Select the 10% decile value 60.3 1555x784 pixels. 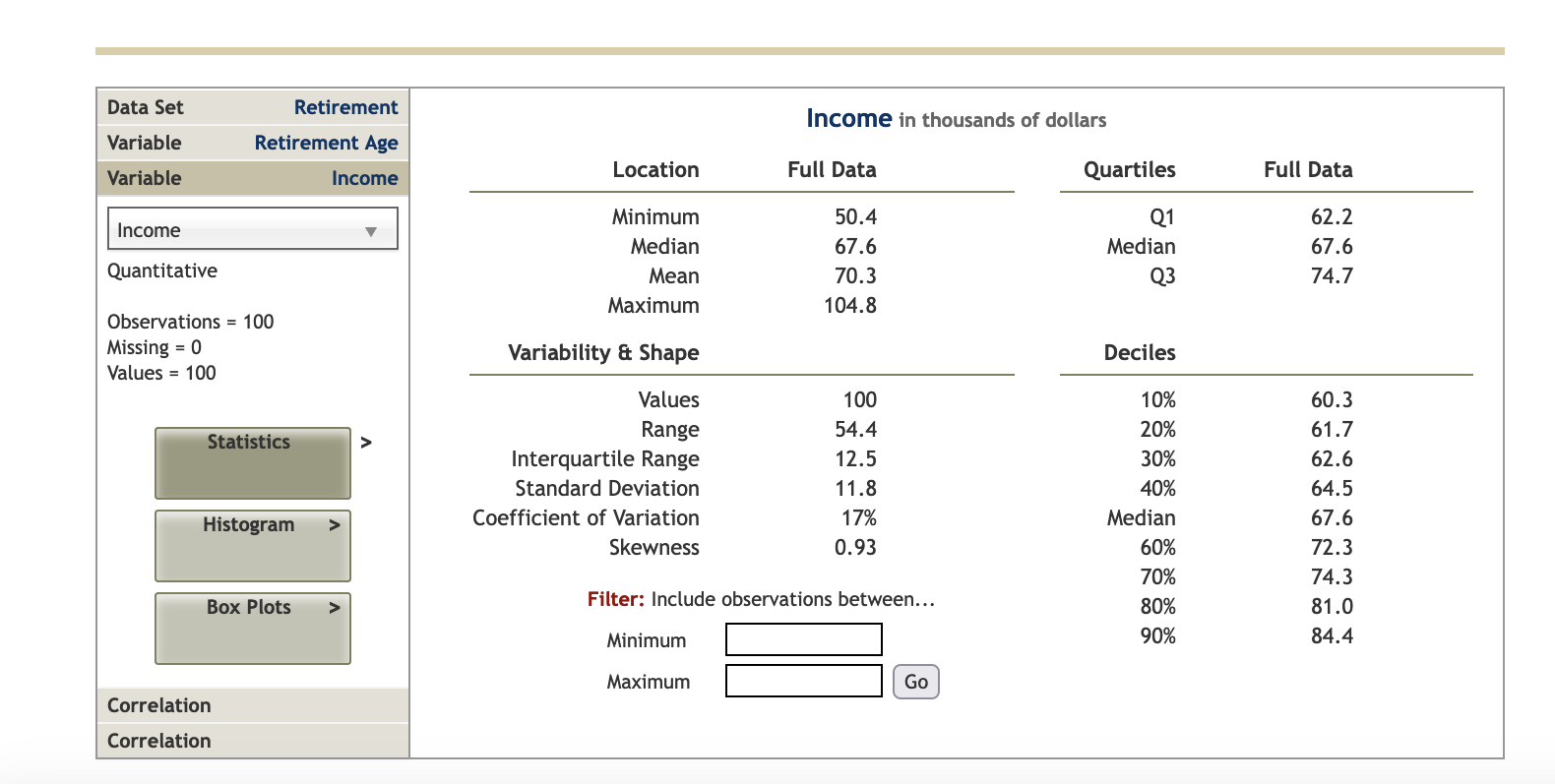[1332, 399]
